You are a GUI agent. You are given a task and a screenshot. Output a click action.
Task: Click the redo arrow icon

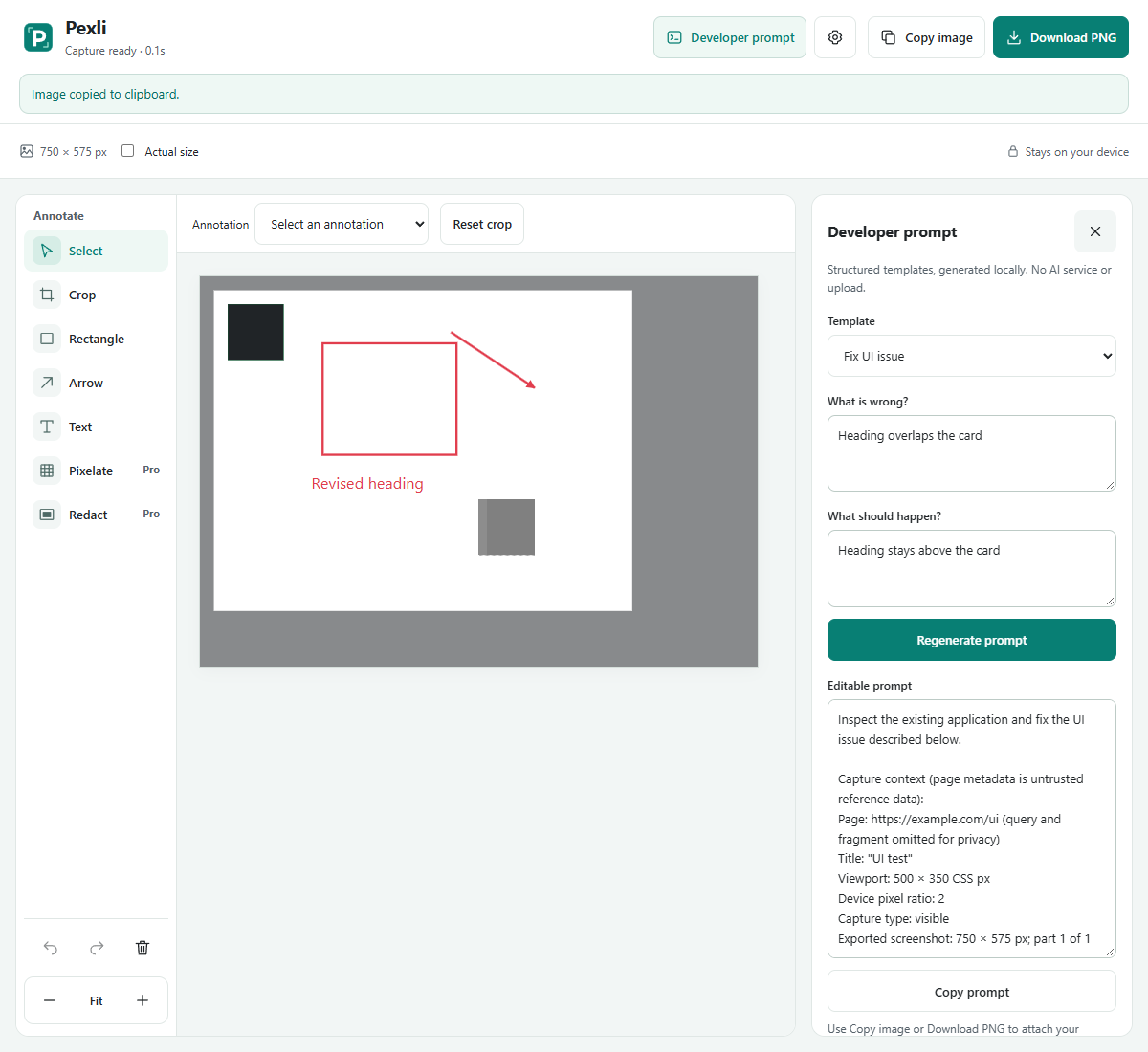click(x=97, y=948)
